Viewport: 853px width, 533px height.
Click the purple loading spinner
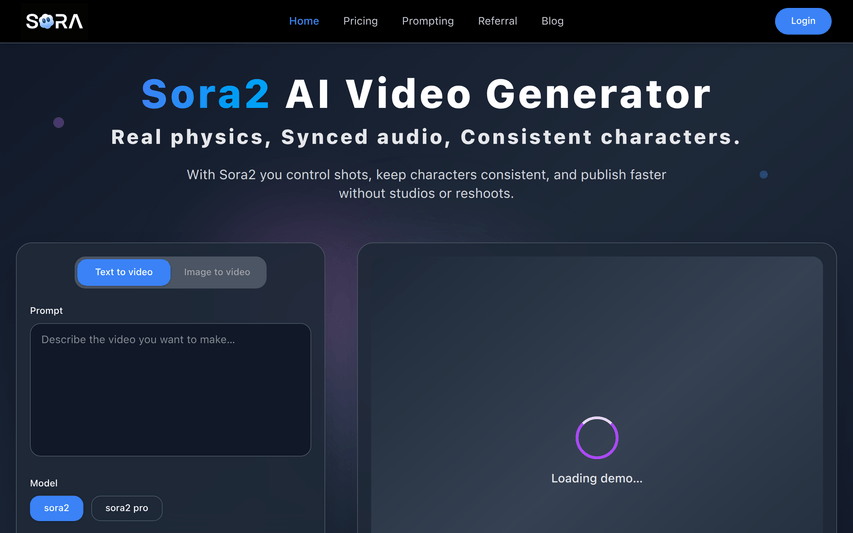(597, 438)
